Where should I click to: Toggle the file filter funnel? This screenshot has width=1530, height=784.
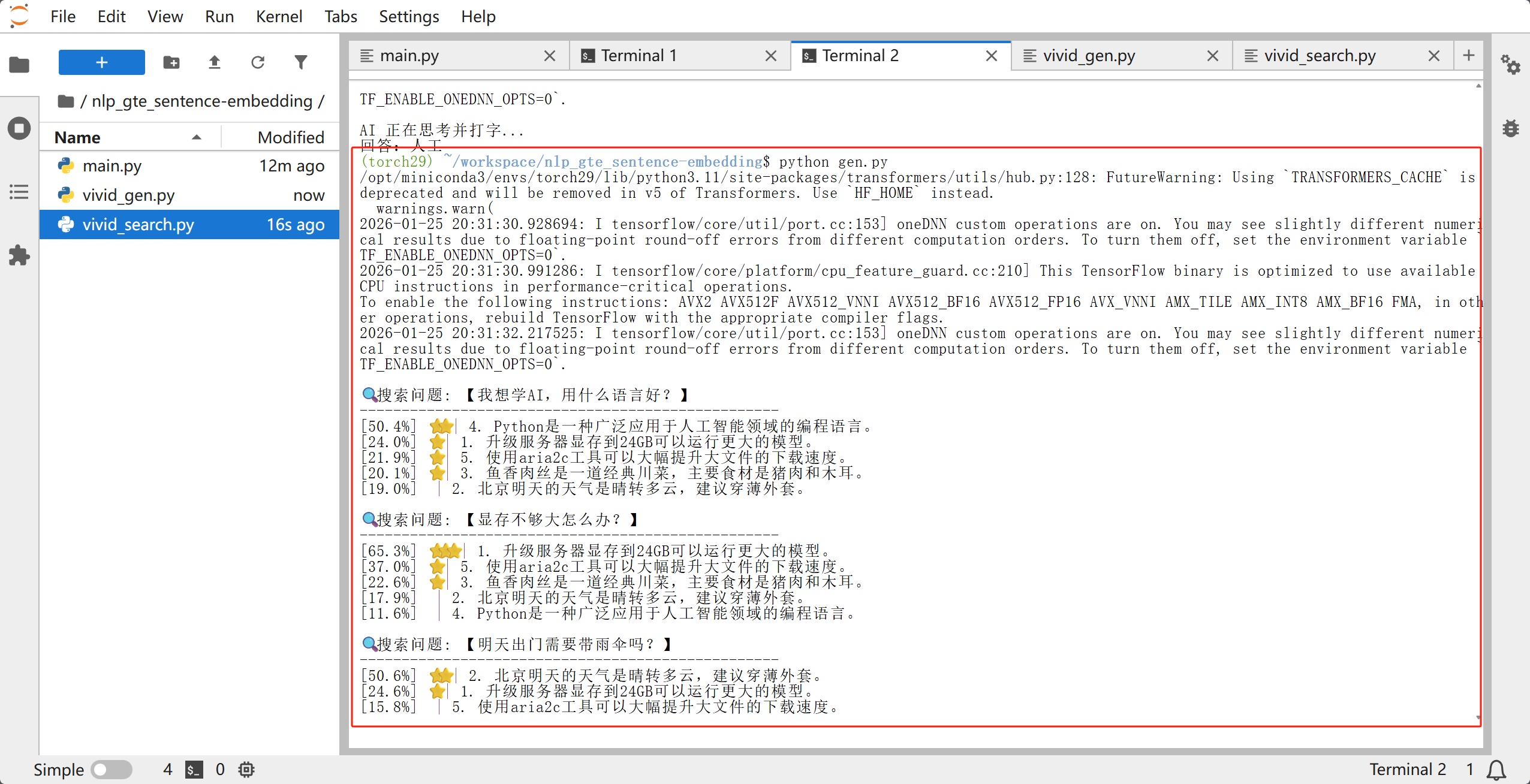pos(301,62)
